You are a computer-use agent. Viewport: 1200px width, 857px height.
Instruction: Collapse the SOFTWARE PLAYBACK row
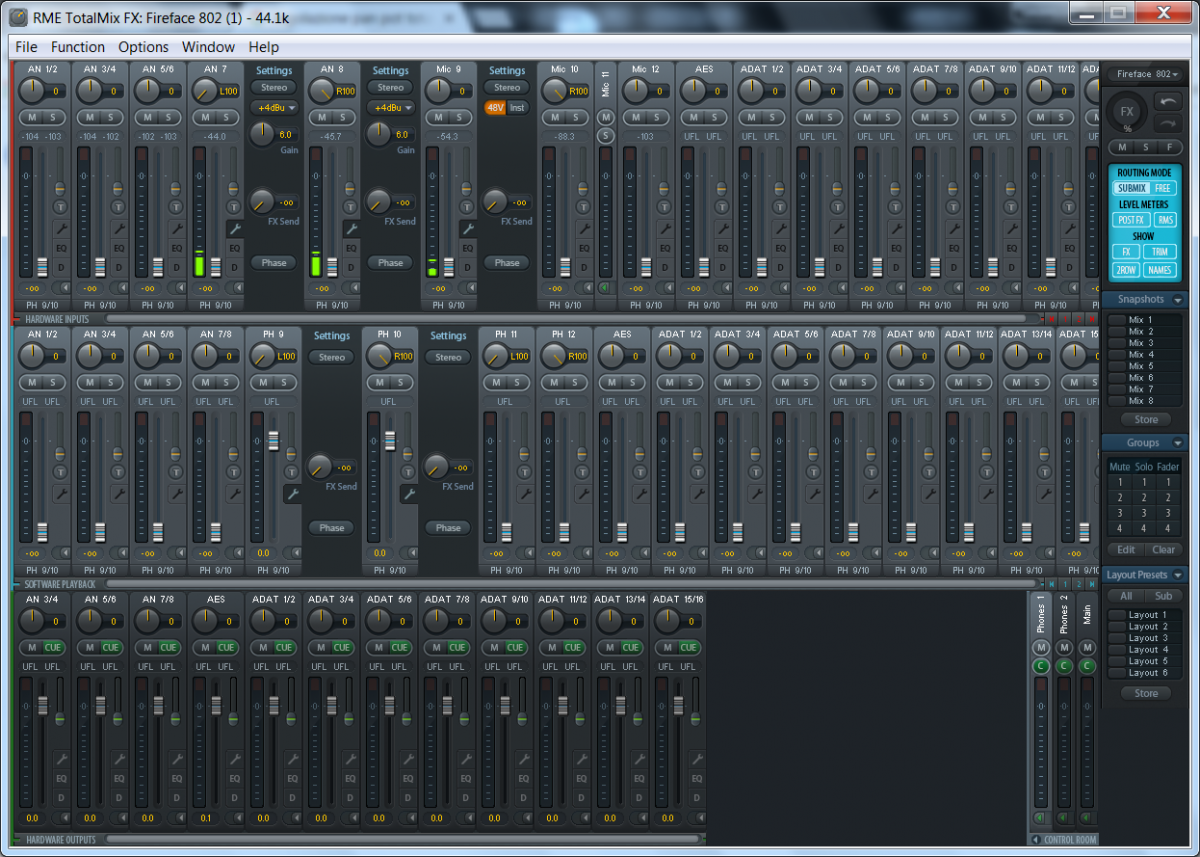tap(17, 584)
